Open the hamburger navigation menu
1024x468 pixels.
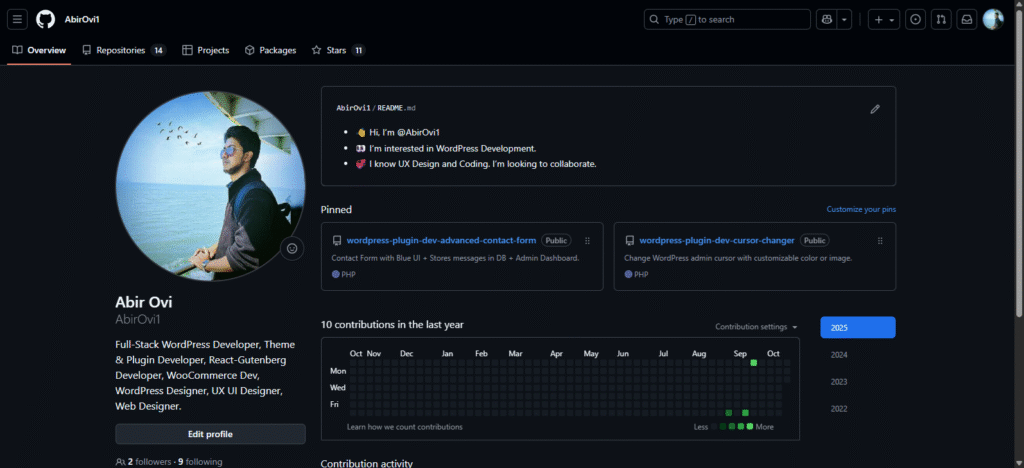pos(17,19)
